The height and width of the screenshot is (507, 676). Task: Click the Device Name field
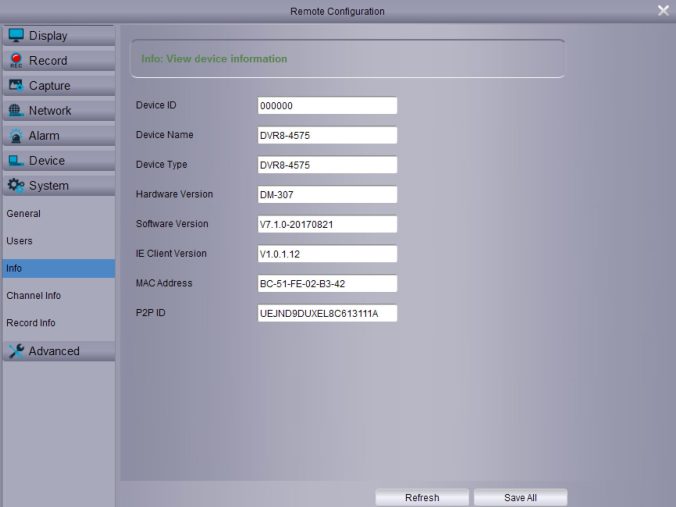point(327,136)
